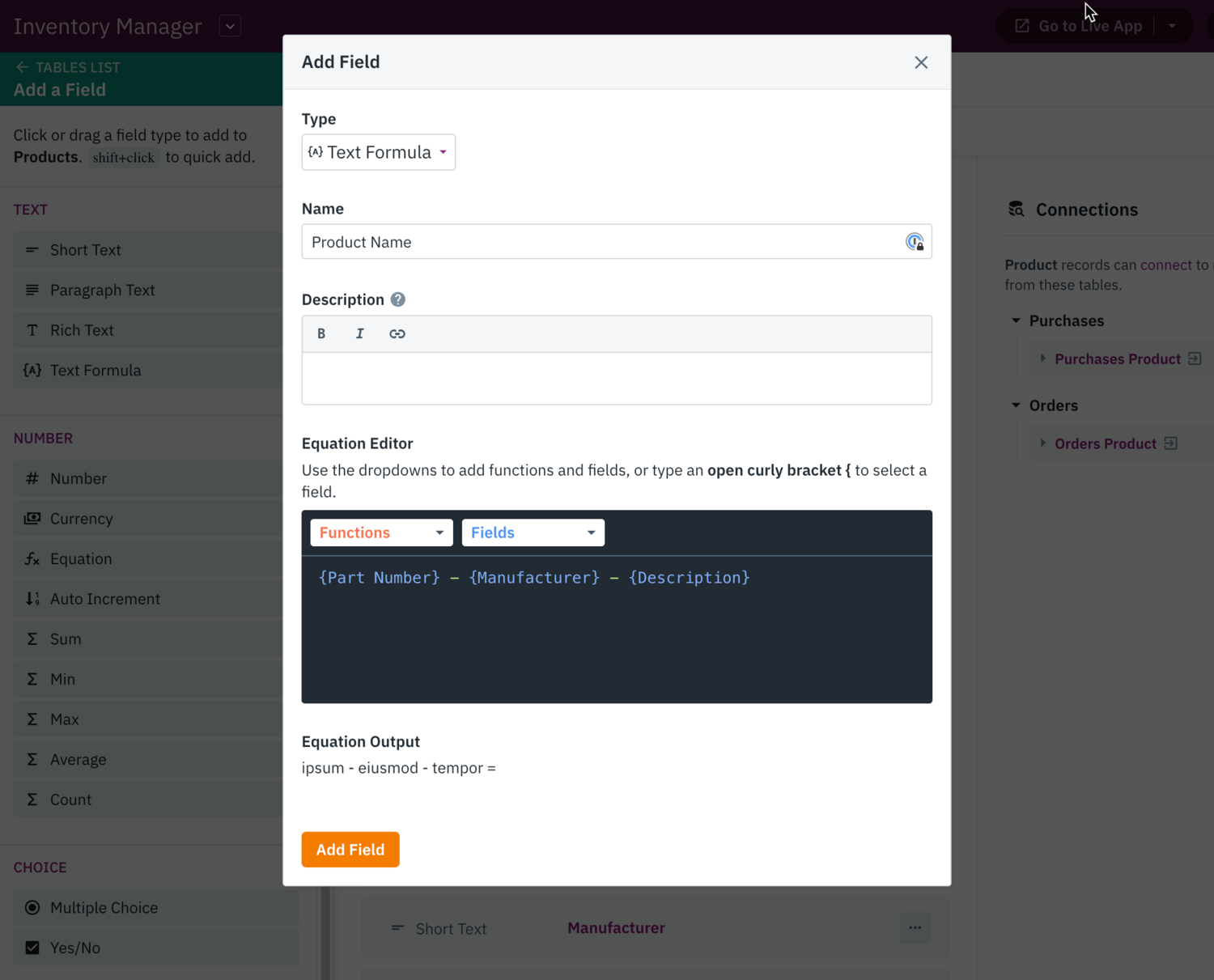Toggle the lock icon in Name field
This screenshot has height=980, width=1214.
915,241
